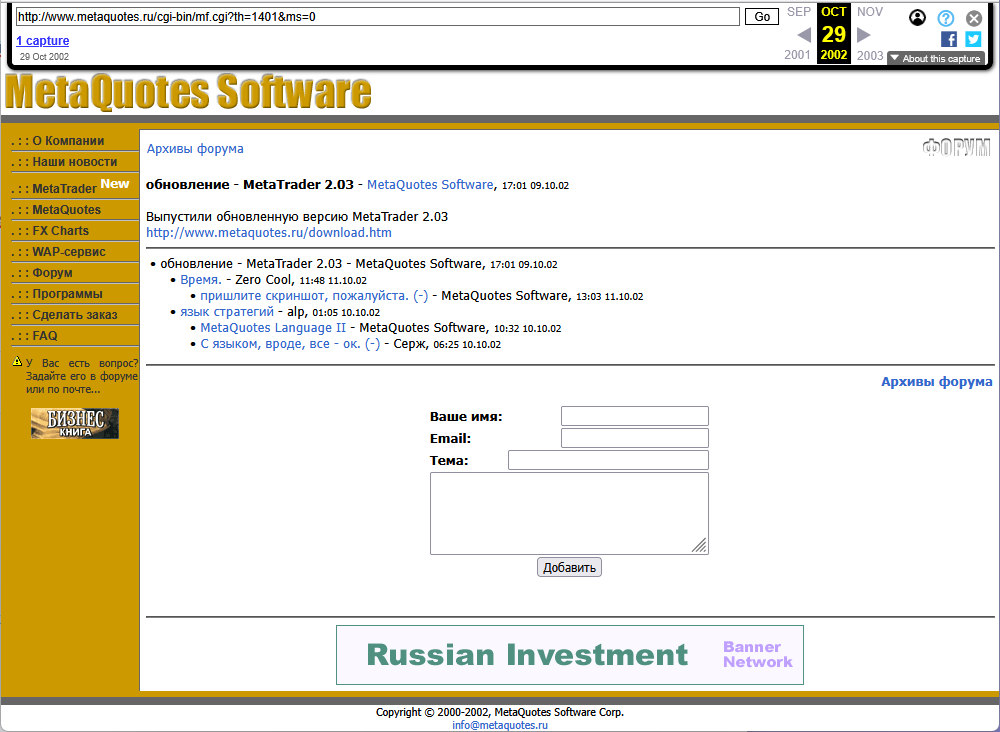
Task: Open О Компании menu item
Action: [x=68, y=141]
